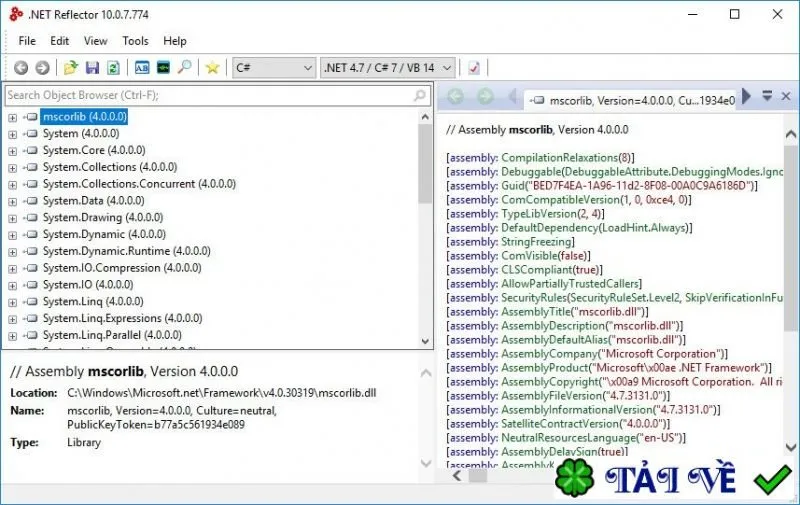This screenshot has height=505, width=800.
Task: Click the CompilationRelaxations attribute link
Action: pyautogui.click(x=559, y=158)
